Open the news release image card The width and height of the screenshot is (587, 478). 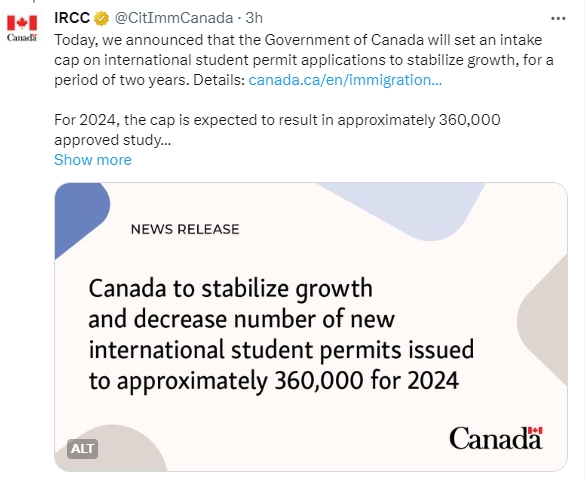click(311, 327)
